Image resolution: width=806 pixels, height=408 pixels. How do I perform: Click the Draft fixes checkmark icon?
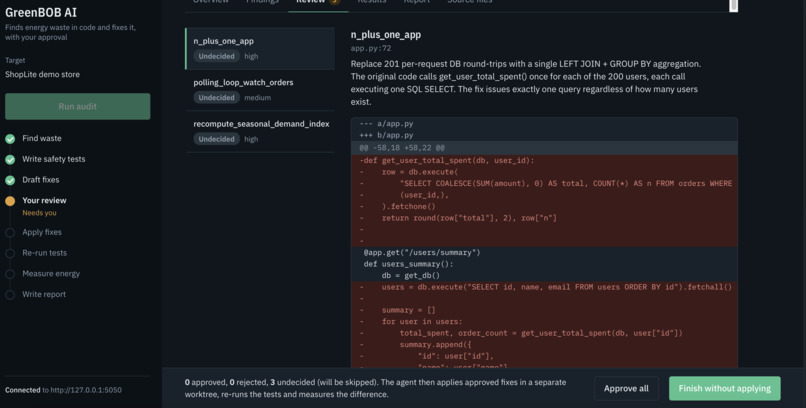[x=10, y=180]
